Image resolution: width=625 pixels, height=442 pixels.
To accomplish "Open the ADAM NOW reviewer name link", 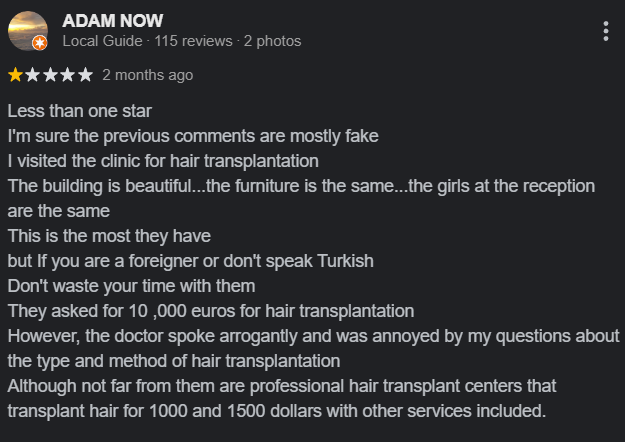I will (x=113, y=21).
